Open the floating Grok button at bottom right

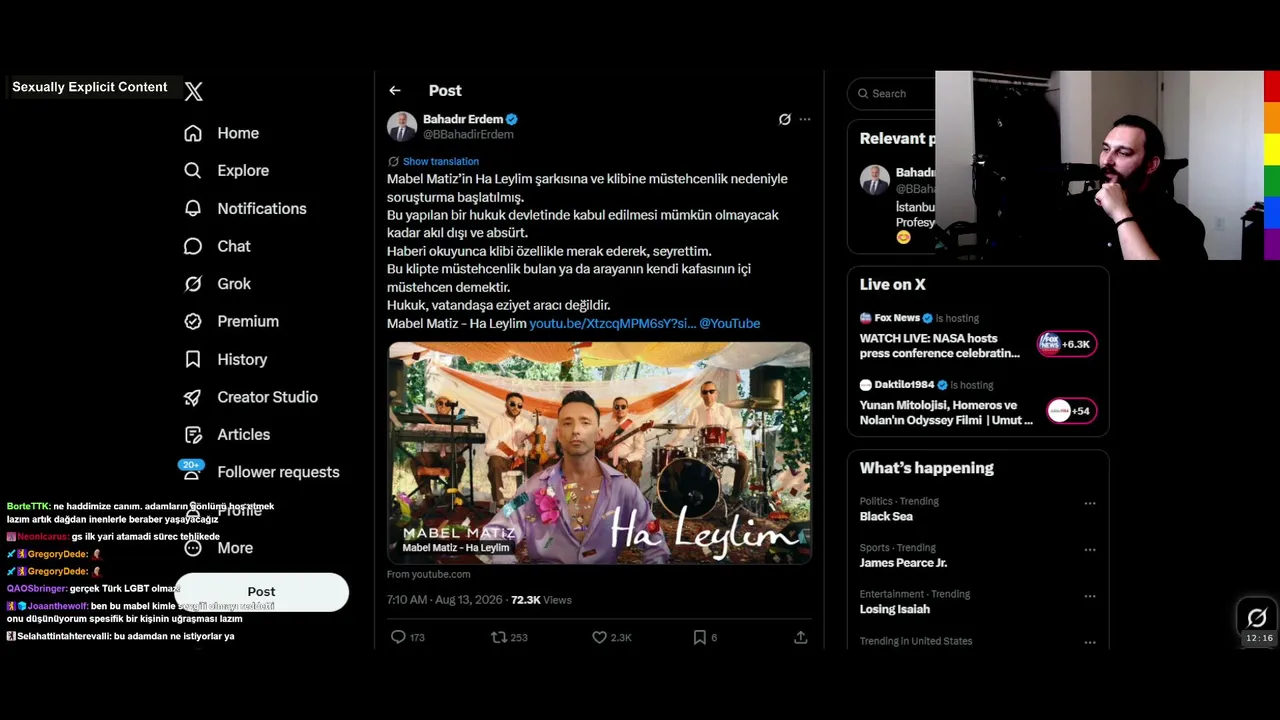click(x=1257, y=617)
